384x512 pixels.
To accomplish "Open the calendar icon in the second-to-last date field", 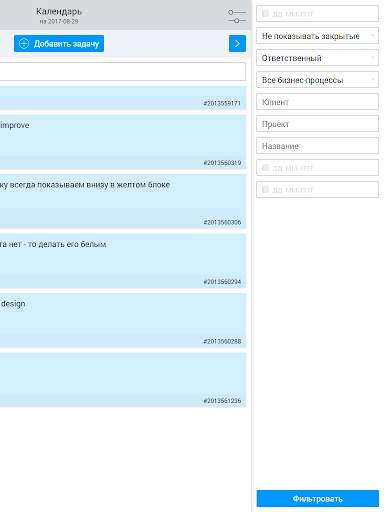I will click(265, 168).
